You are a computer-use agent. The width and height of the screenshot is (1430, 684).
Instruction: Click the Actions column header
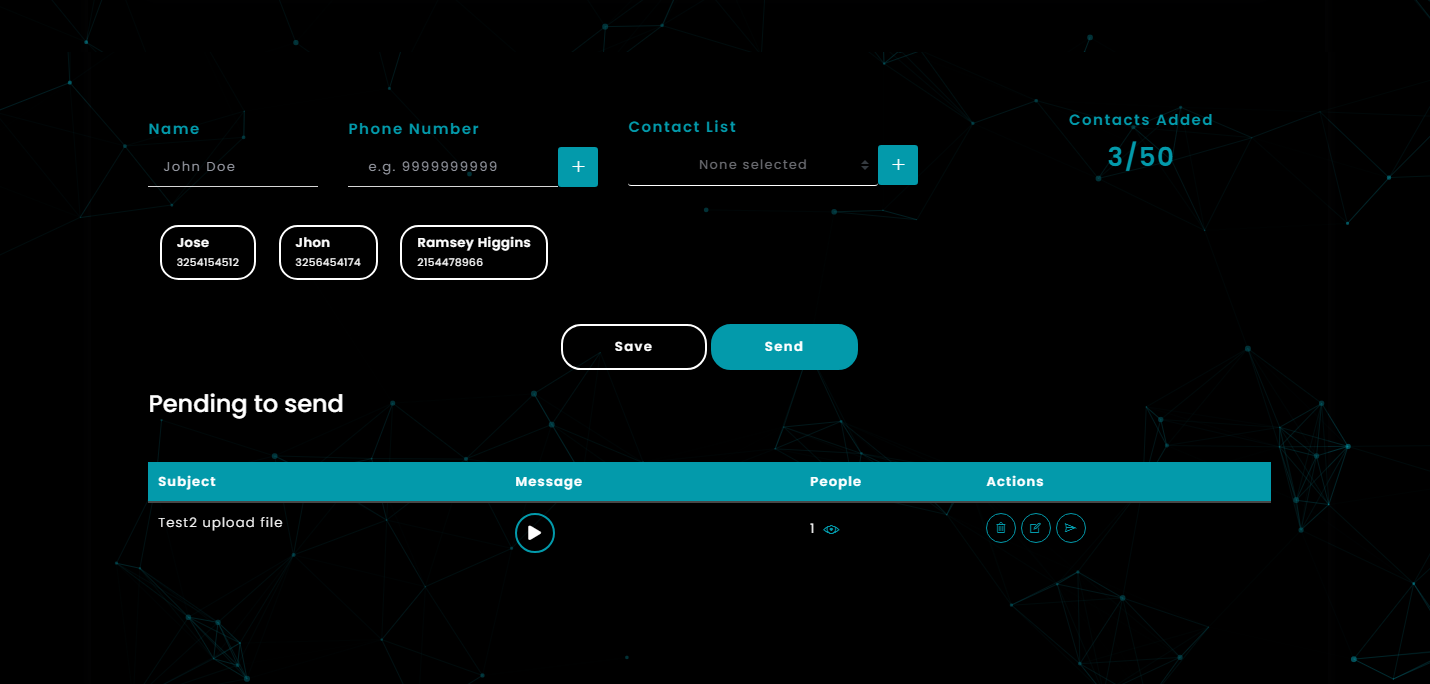[x=1015, y=481]
